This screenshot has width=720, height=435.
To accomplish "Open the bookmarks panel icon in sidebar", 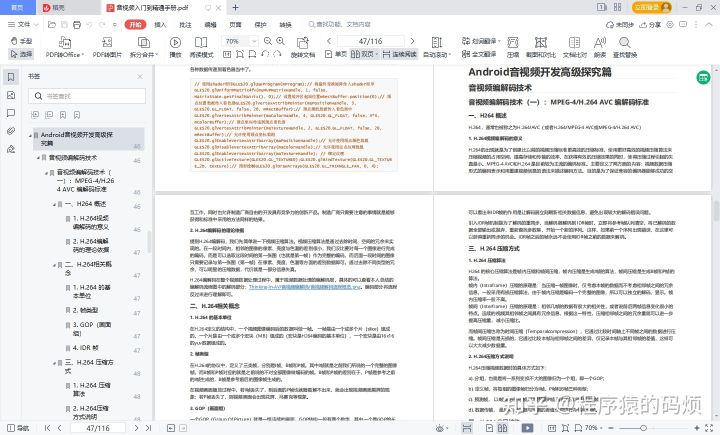I will 11,77.
